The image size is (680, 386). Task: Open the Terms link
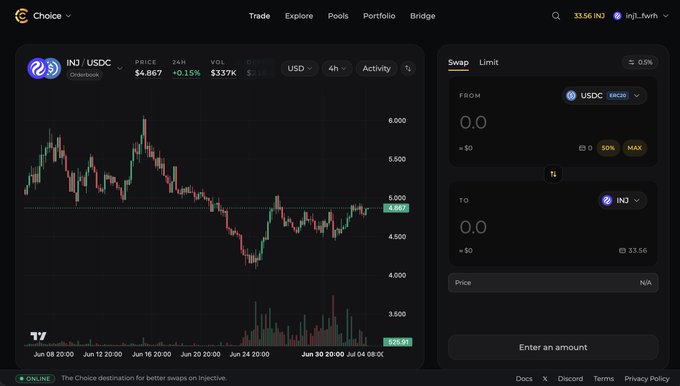click(x=604, y=379)
